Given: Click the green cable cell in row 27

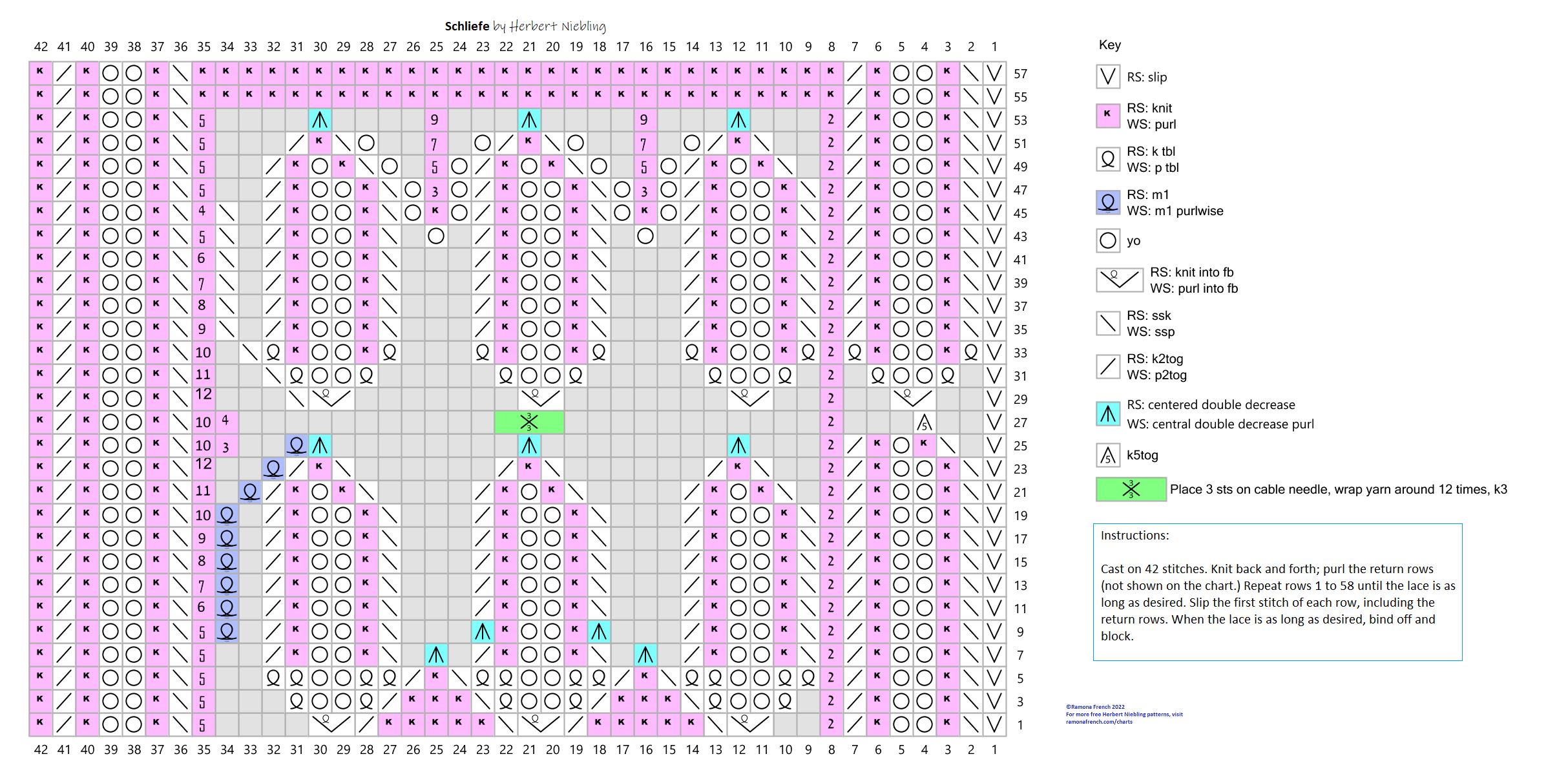Looking at the screenshot, I should [529, 423].
